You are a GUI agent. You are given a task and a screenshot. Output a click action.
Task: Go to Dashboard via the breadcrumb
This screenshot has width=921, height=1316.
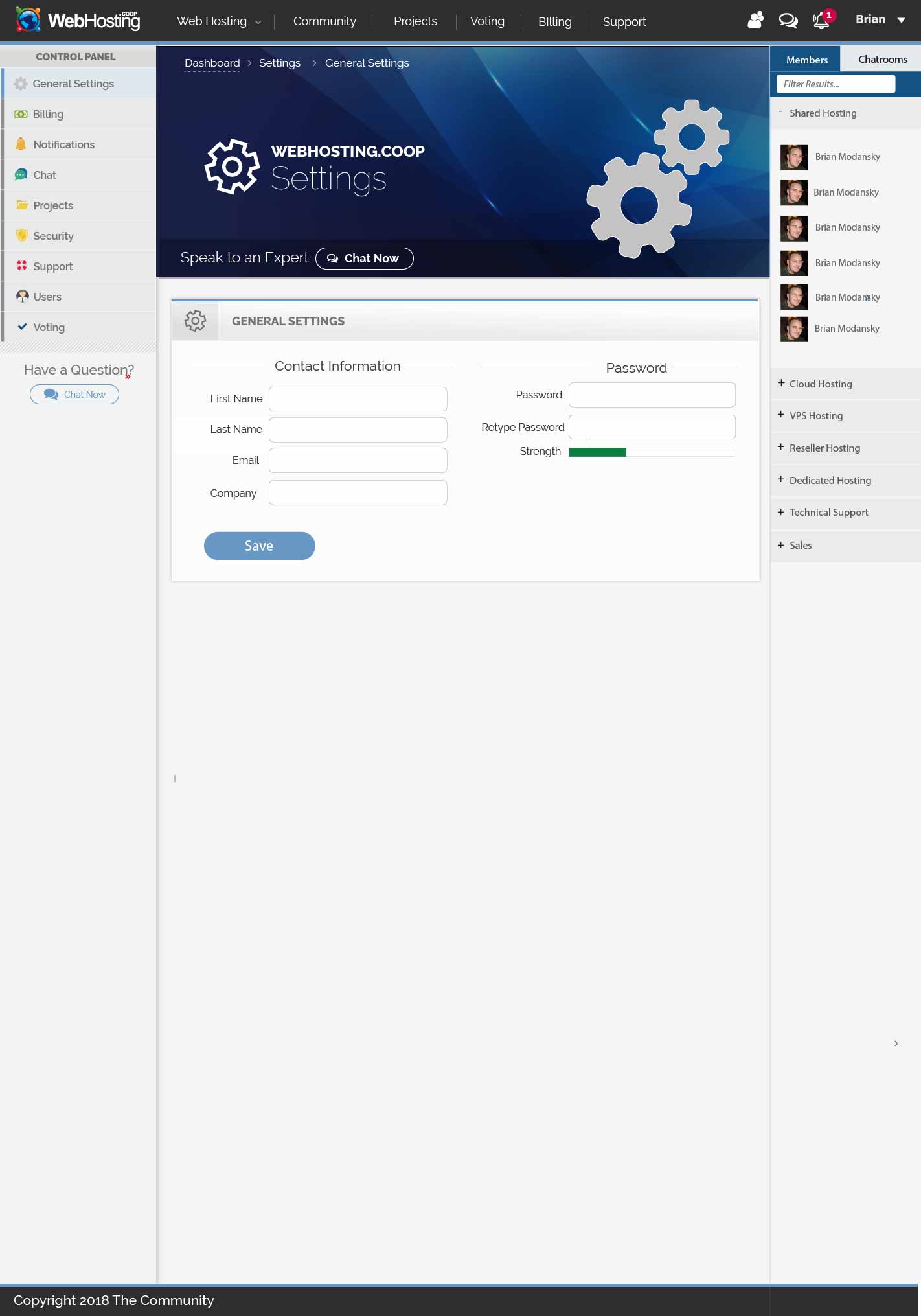212,63
